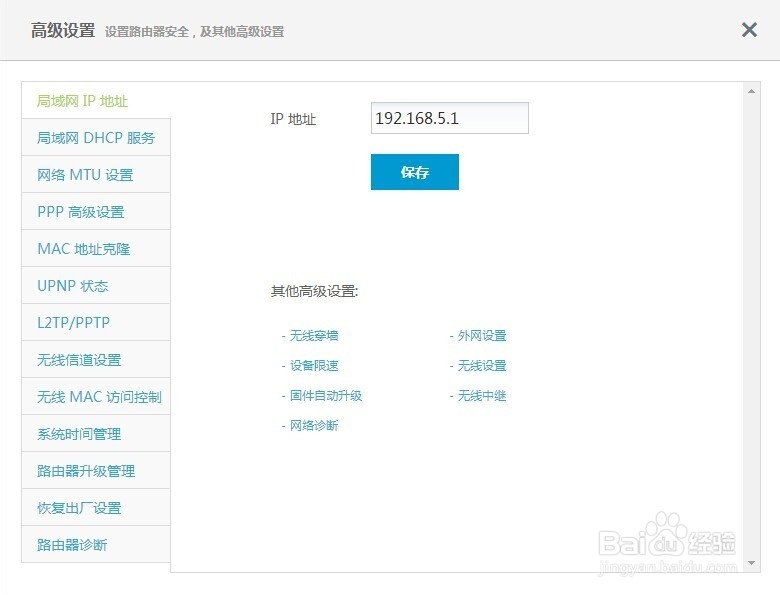Go to MAC 地址克隆 tab
The image size is (780, 595).
96,248
